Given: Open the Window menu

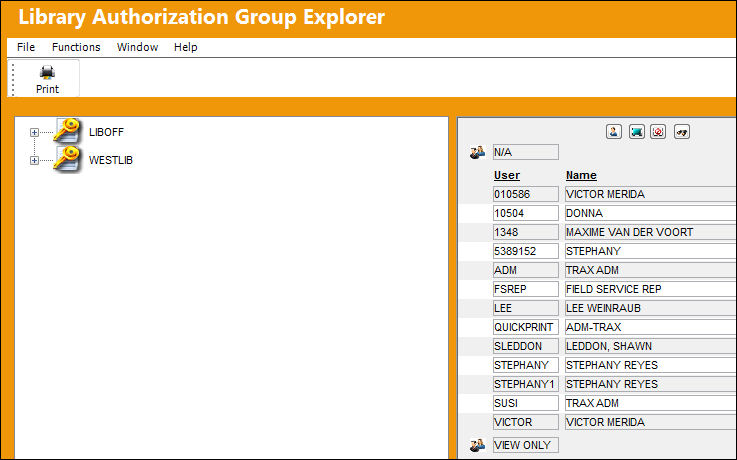Looking at the screenshot, I should 137,47.
